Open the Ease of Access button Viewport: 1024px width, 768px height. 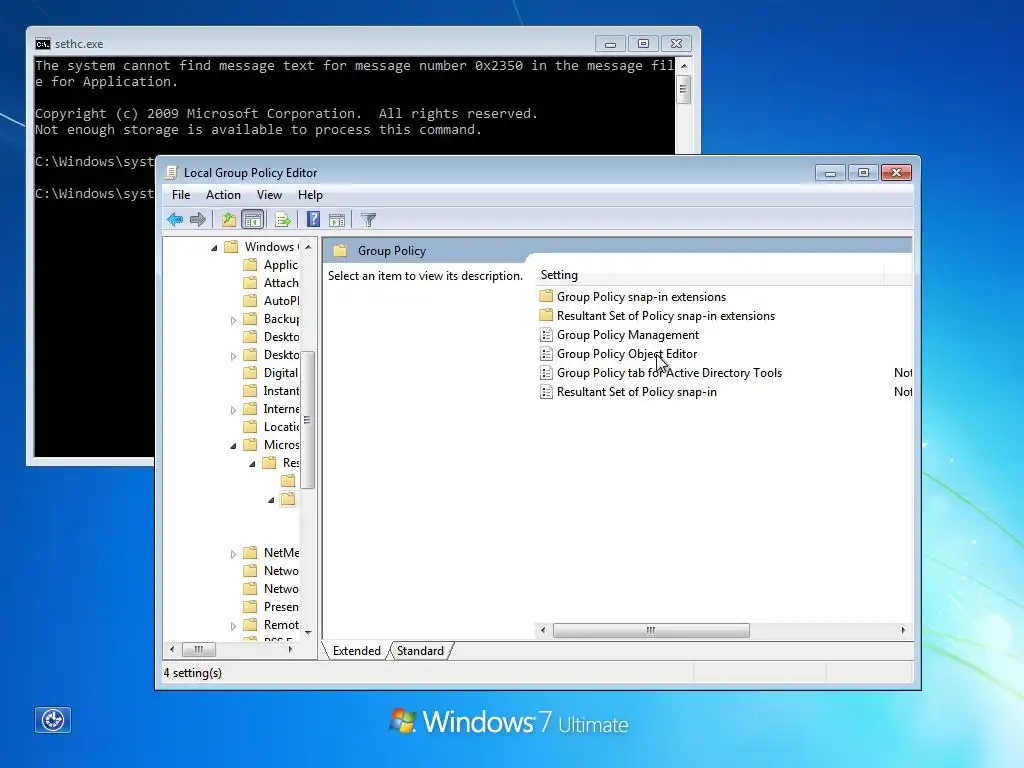point(53,720)
